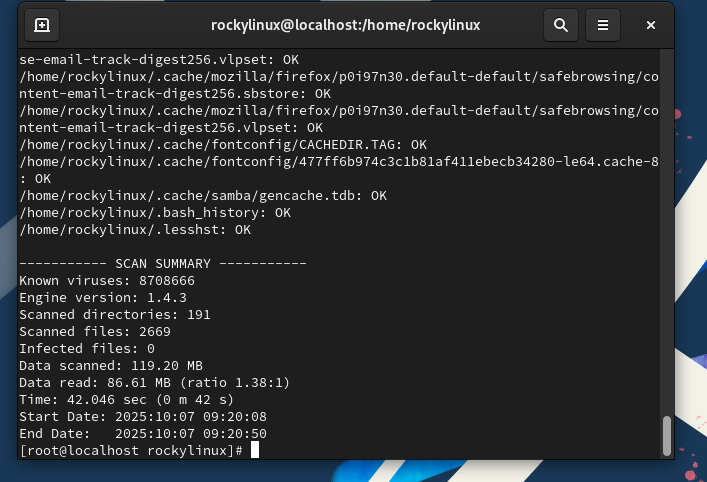Click the Infected files: 0 line
This screenshot has width=707, height=482.
coord(87,348)
